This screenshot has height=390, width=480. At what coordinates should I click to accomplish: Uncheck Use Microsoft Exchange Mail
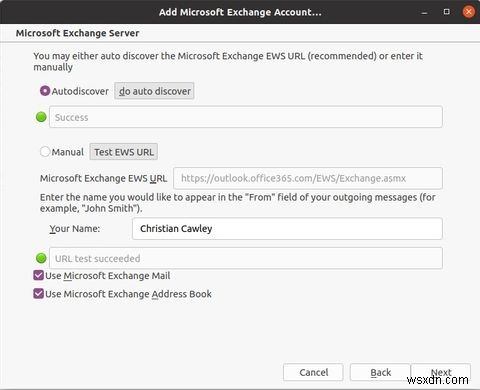39,275
